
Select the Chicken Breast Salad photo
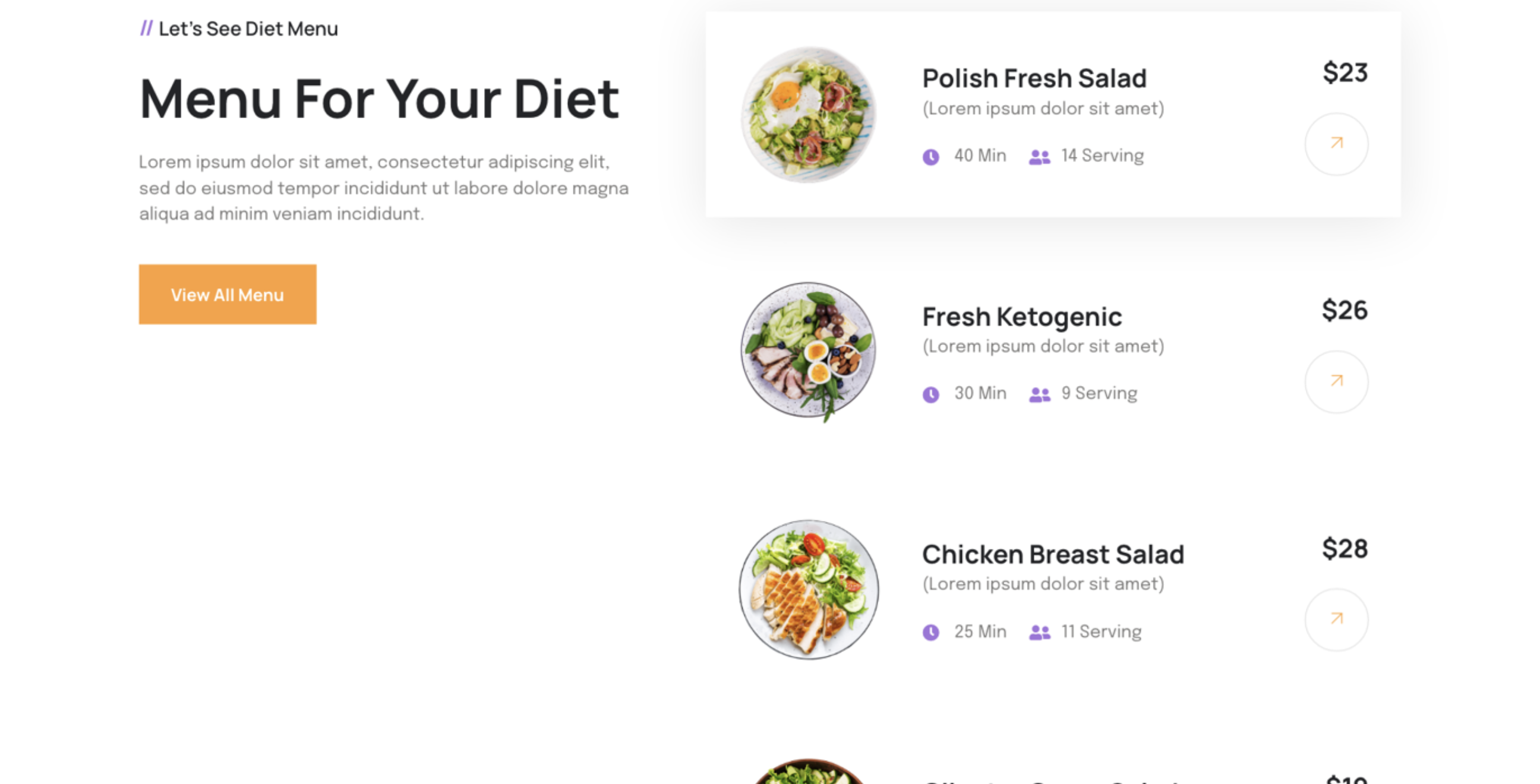coord(809,590)
